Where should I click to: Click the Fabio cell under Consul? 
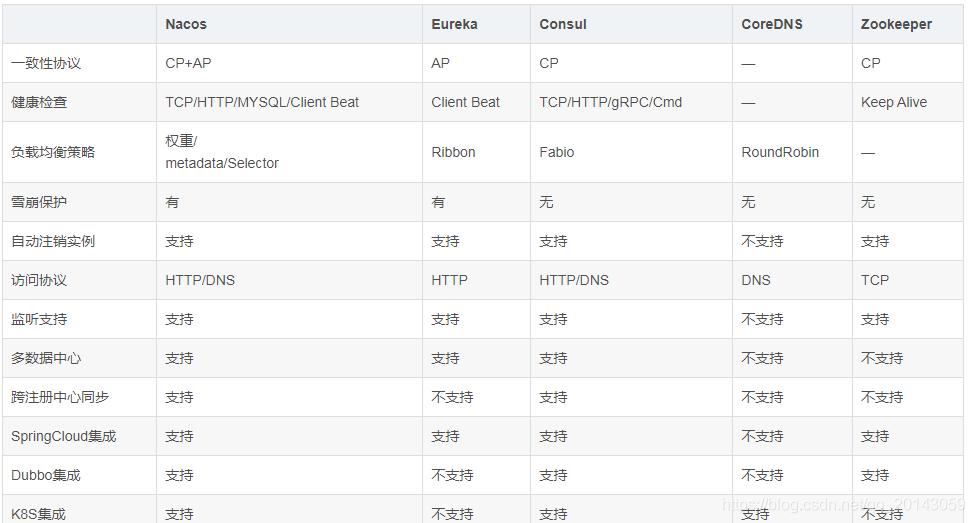pos(557,152)
